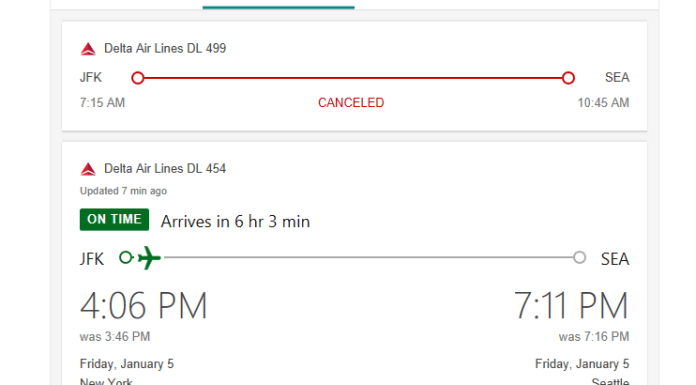Click the green ON TIME badge
This screenshot has width=696, height=385.
coord(114,219)
